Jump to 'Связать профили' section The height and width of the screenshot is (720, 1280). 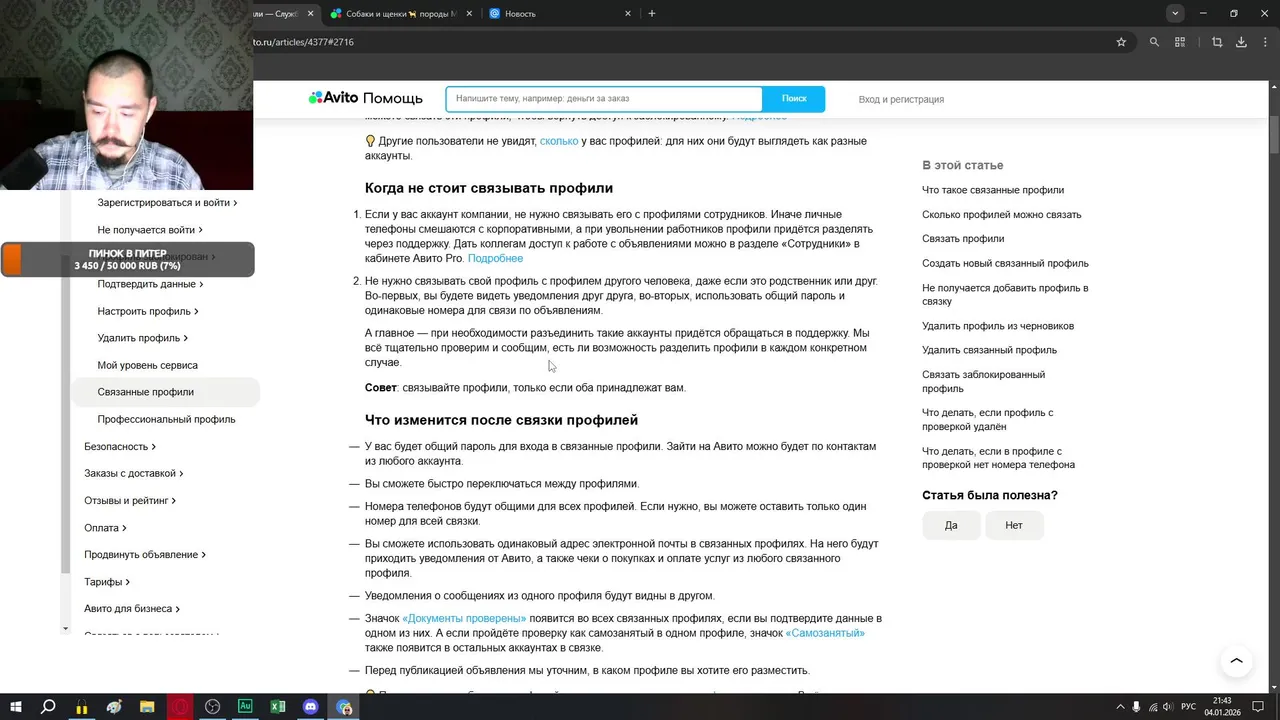point(963,239)
